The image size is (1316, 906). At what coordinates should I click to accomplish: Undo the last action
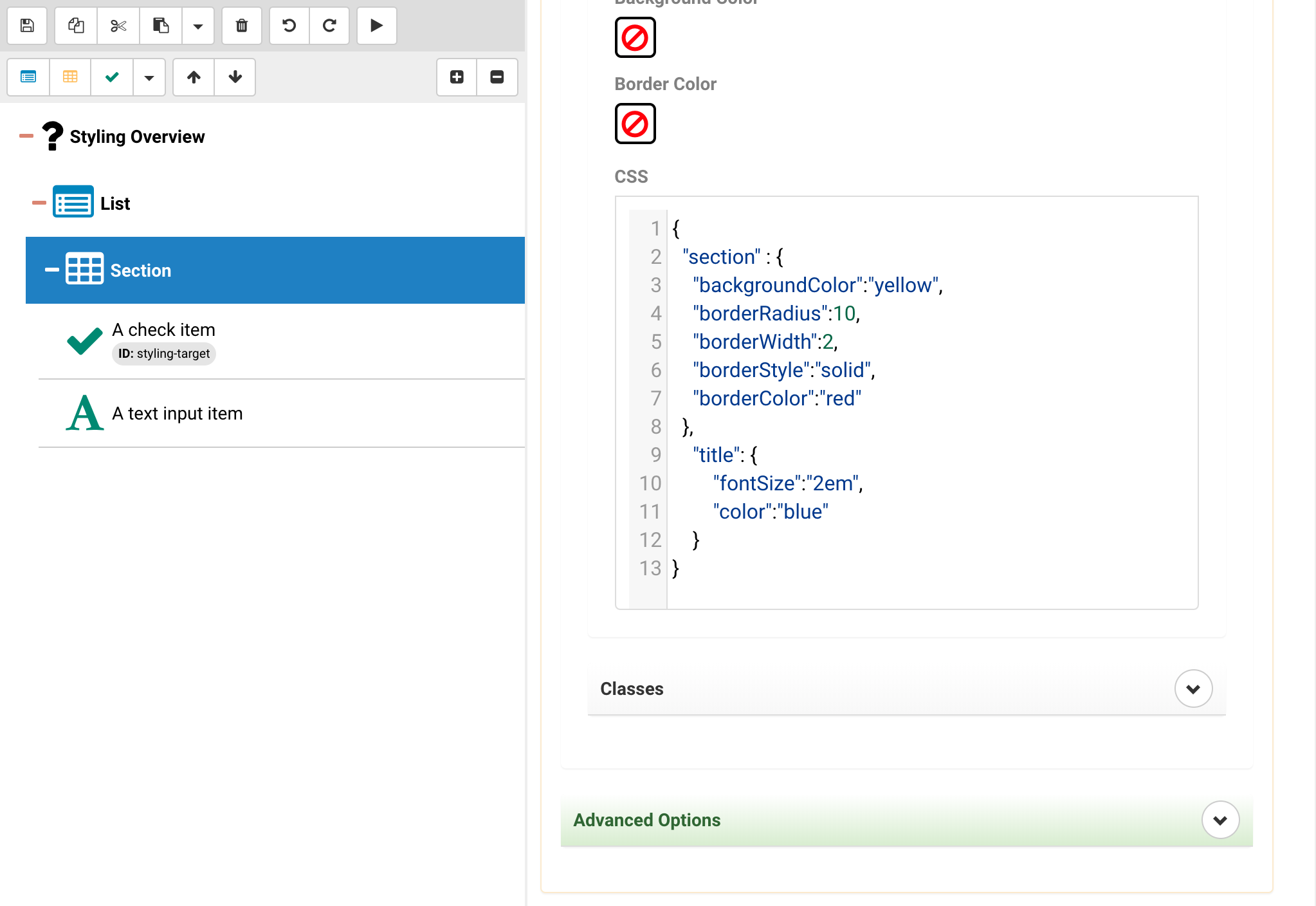point(289,26)
